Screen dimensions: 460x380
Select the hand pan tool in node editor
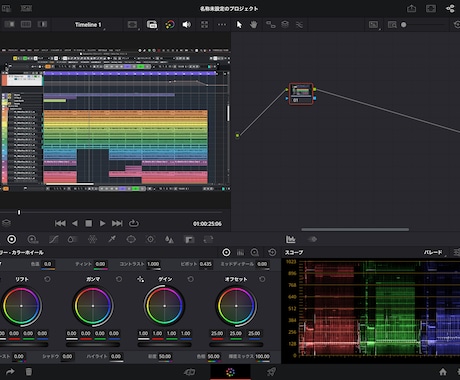click(x=254, y=25)
